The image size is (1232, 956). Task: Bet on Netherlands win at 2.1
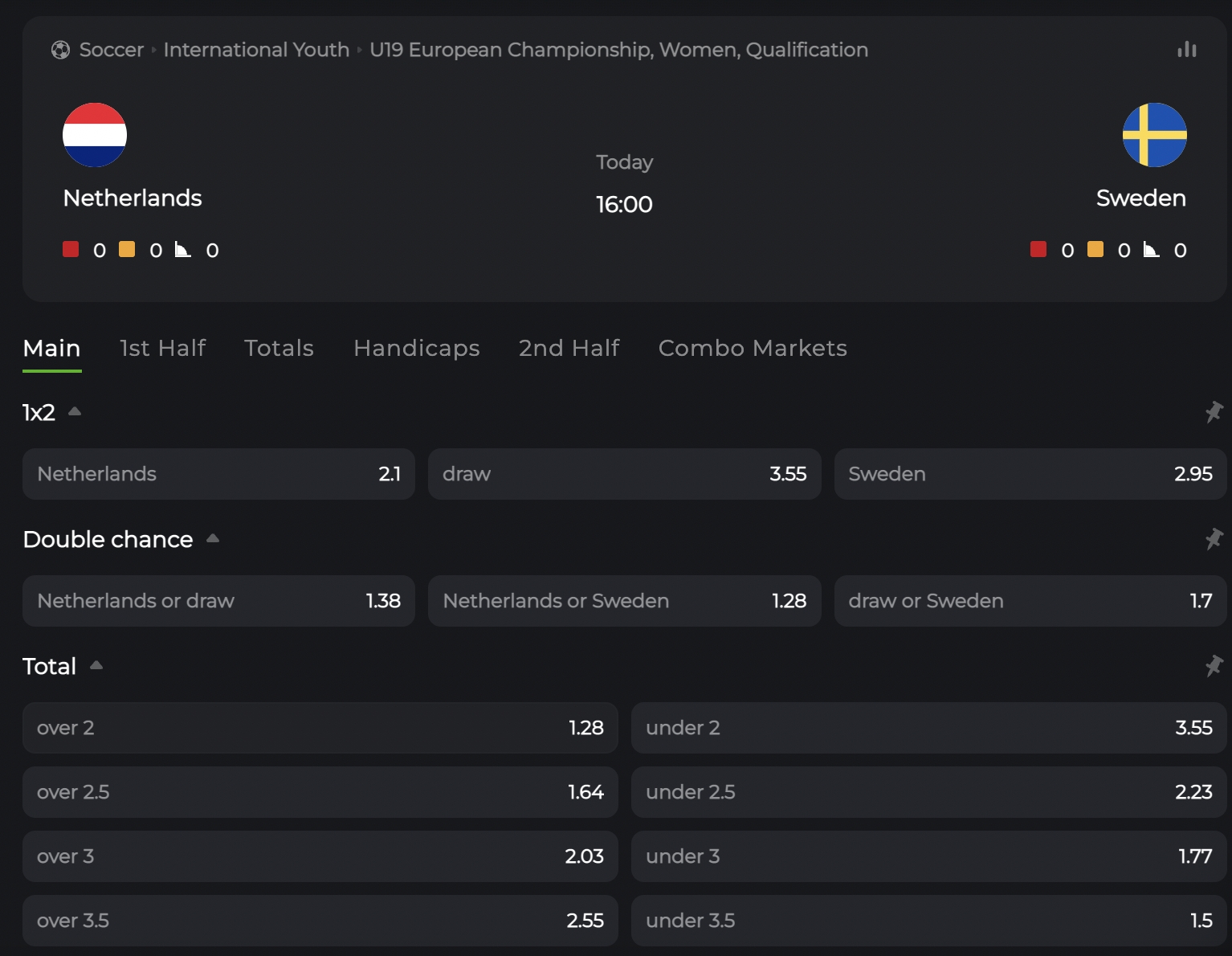pos(218,474)
